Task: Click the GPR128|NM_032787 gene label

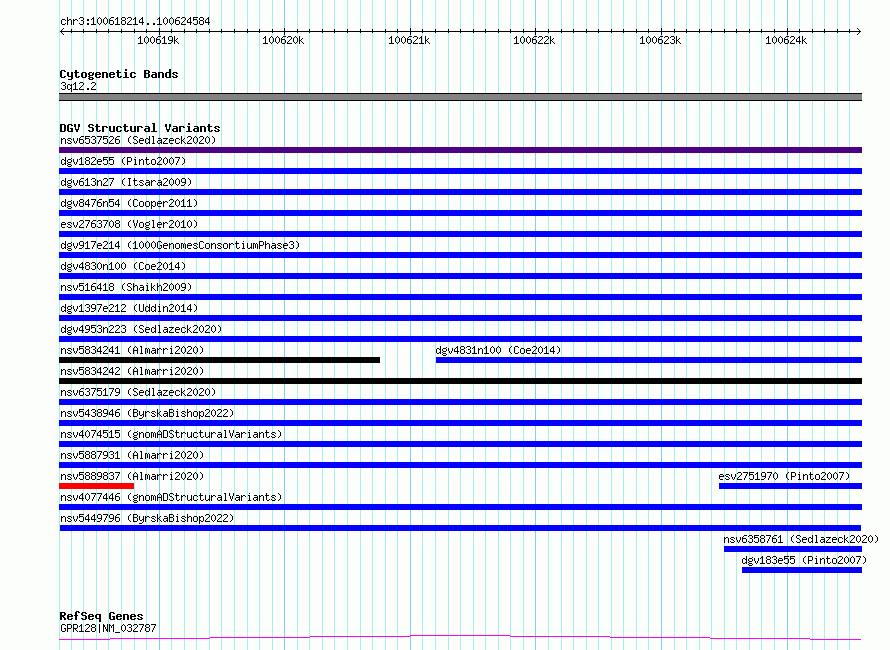Action: [108, 628]
